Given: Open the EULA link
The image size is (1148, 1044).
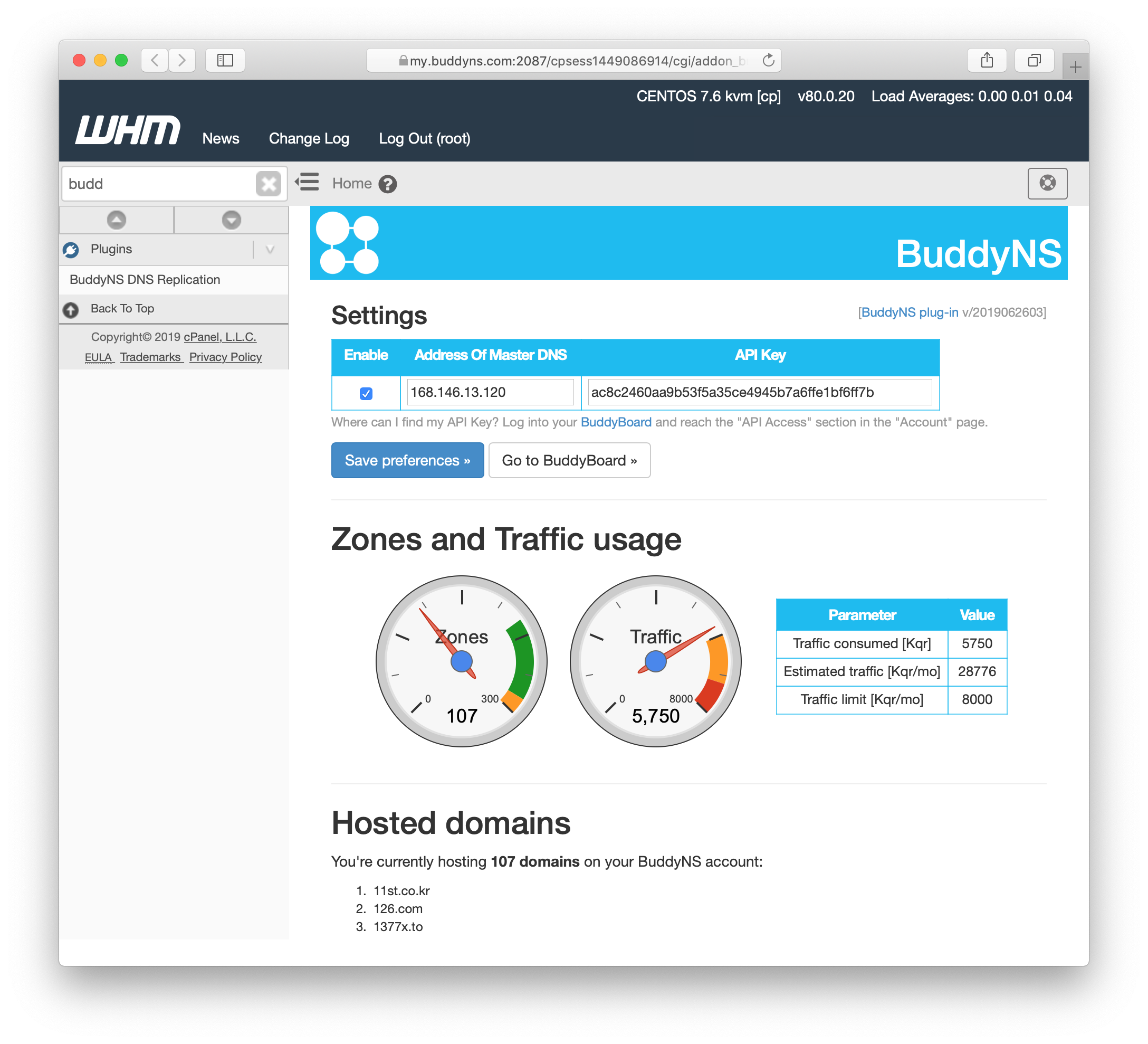Looking at the screenshot, I should [x=98, y=357].
